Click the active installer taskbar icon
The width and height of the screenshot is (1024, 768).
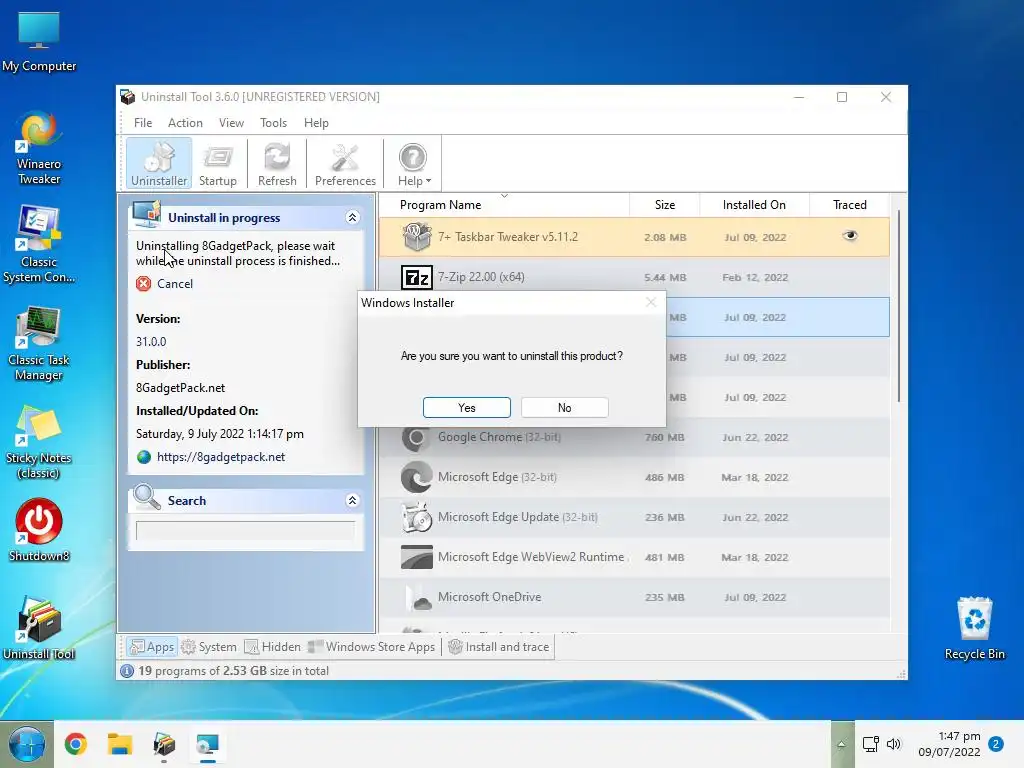coord(208,744)
